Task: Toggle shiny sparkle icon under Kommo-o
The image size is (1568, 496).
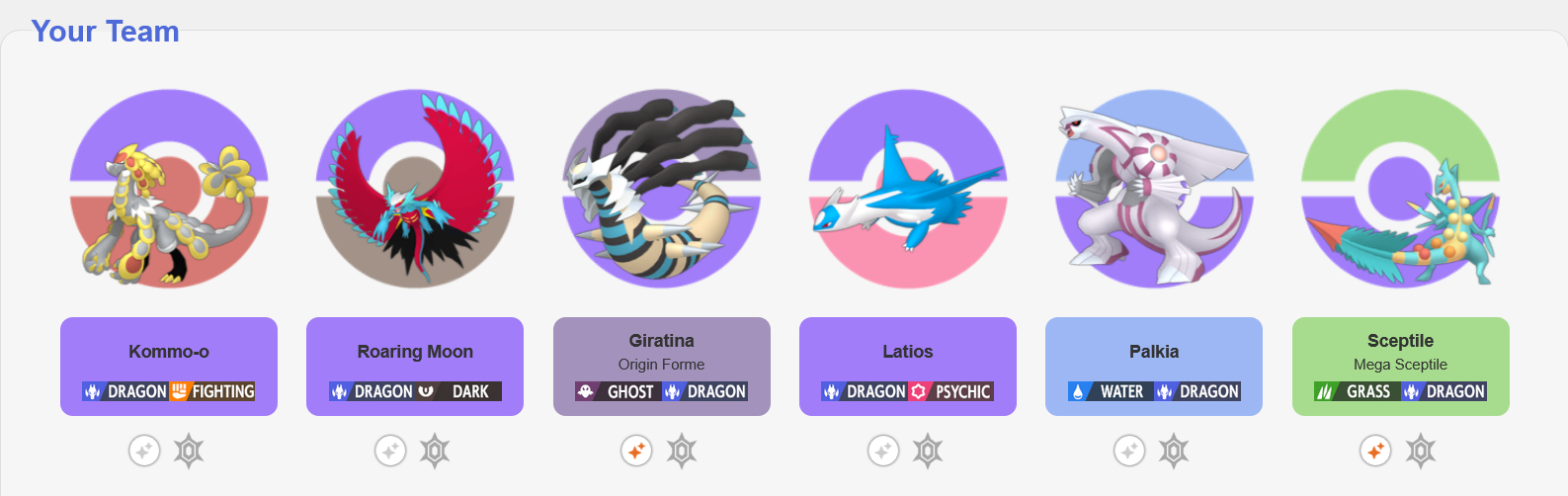Action: tap(144, 452)
